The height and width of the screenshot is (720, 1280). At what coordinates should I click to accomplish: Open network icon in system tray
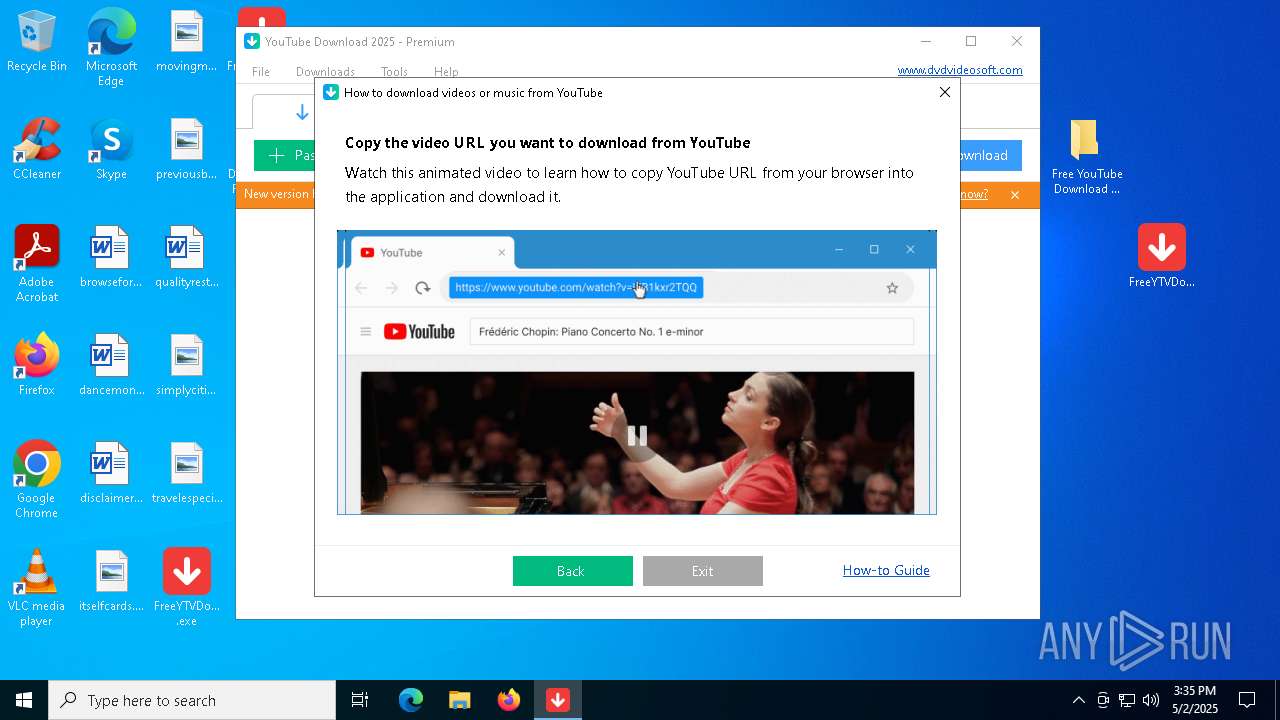pos(1127,700)
